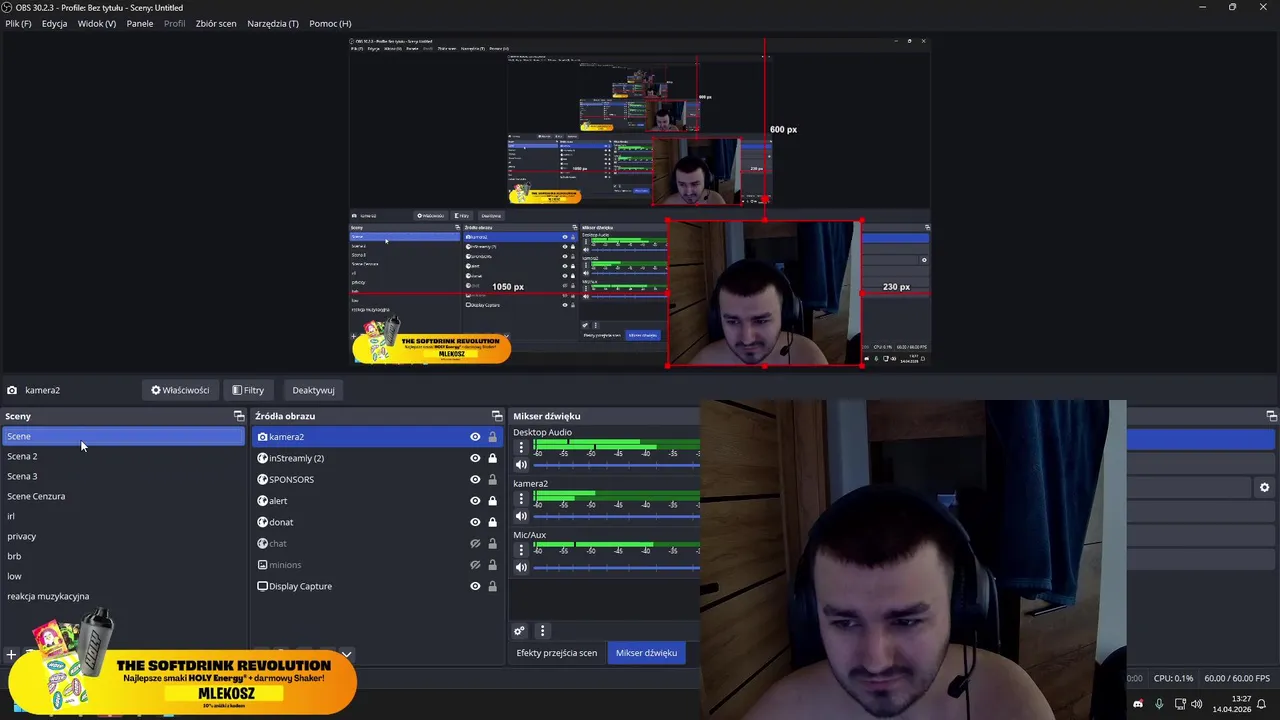Screen dimensions: 1280x720
Task: Select the Scena 2 scene
Action: 123,456
